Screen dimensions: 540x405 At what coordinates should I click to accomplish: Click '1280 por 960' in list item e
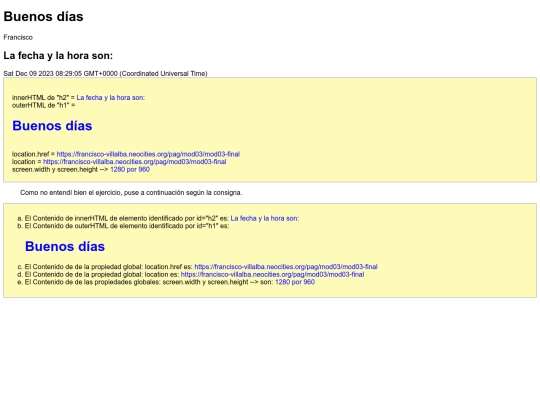coord(295,282)
